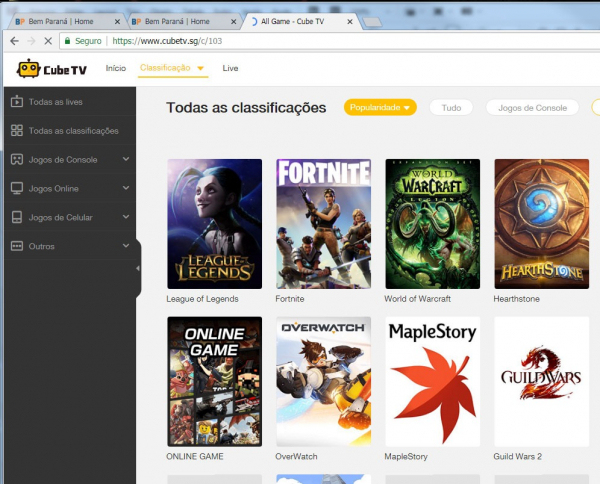Open the MapleStory cover art
Image resolution: width=600 pixels, height=484 pixels.
tap(432, 381)
